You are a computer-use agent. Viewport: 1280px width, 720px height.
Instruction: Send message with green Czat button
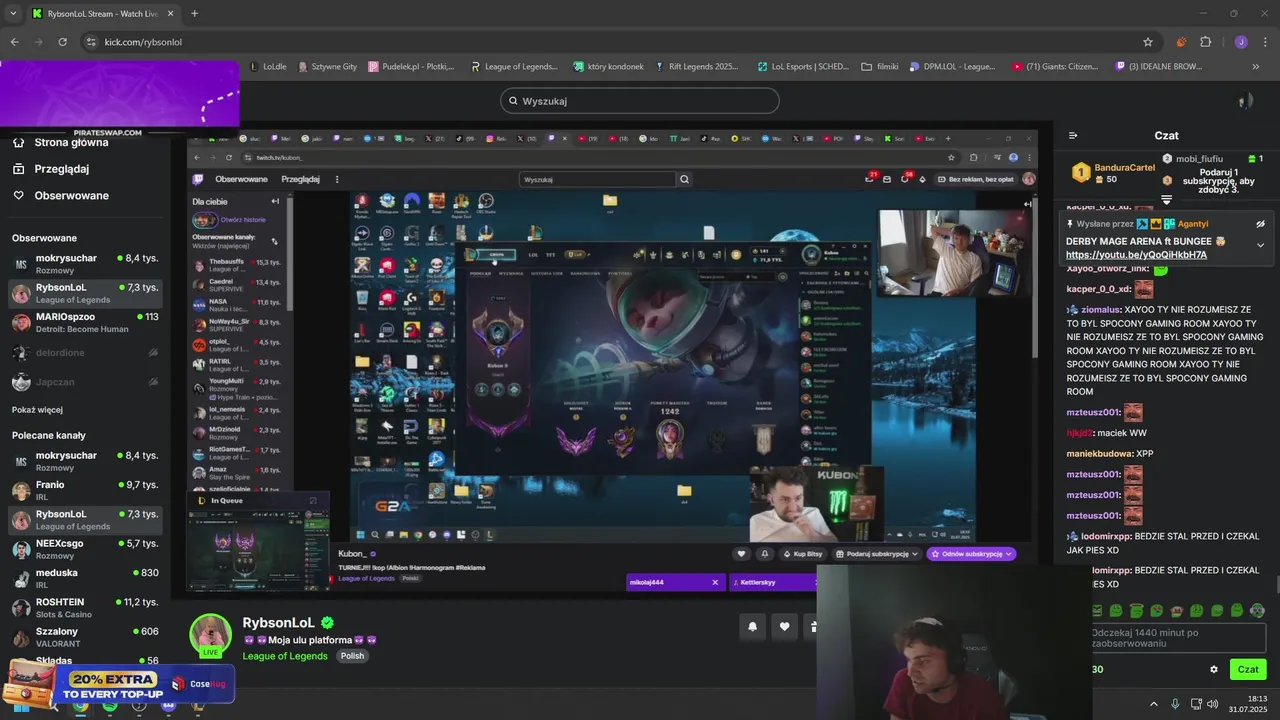[x=1248, y=669]
